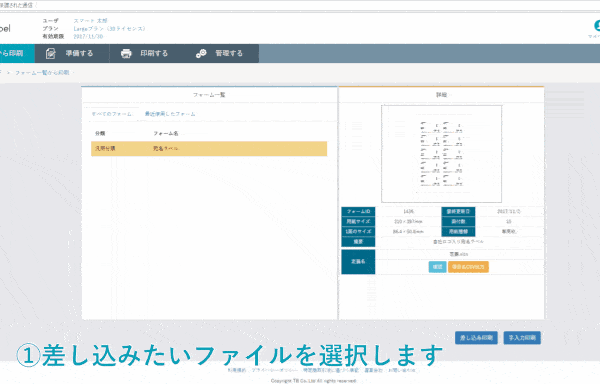Switch to 最近使用したフォーム tab
Viewport: 600px width, 384px height.
click(x=170, y=114)
